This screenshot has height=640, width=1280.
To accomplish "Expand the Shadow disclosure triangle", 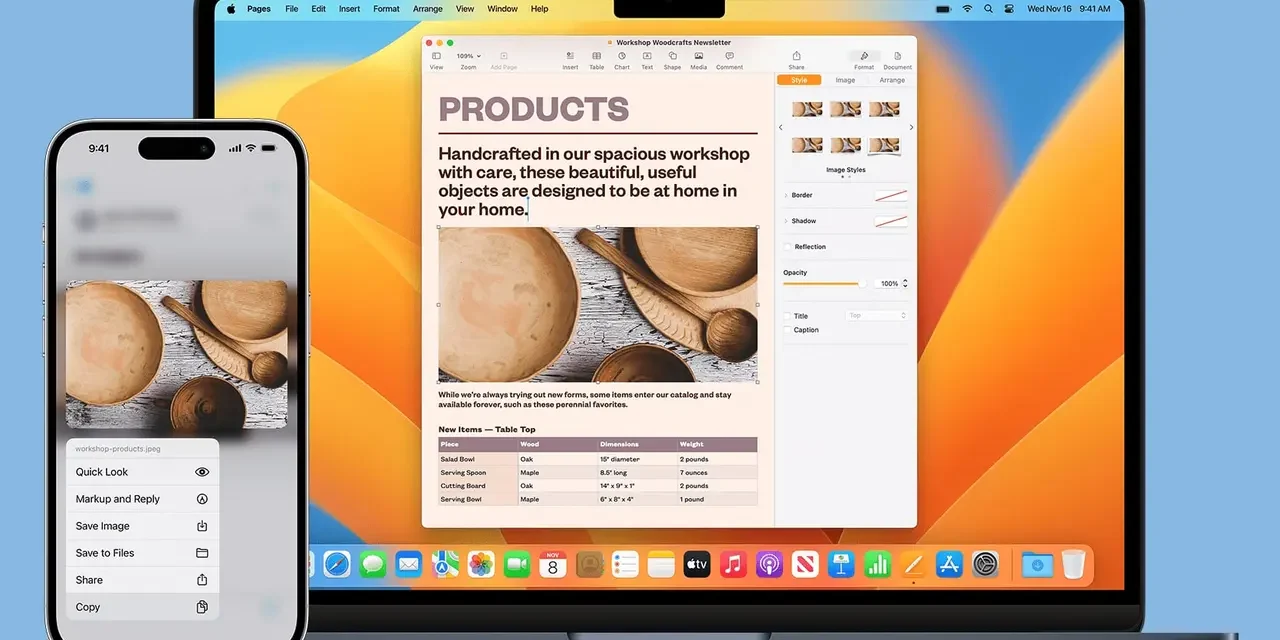I will tap(786, 221).
